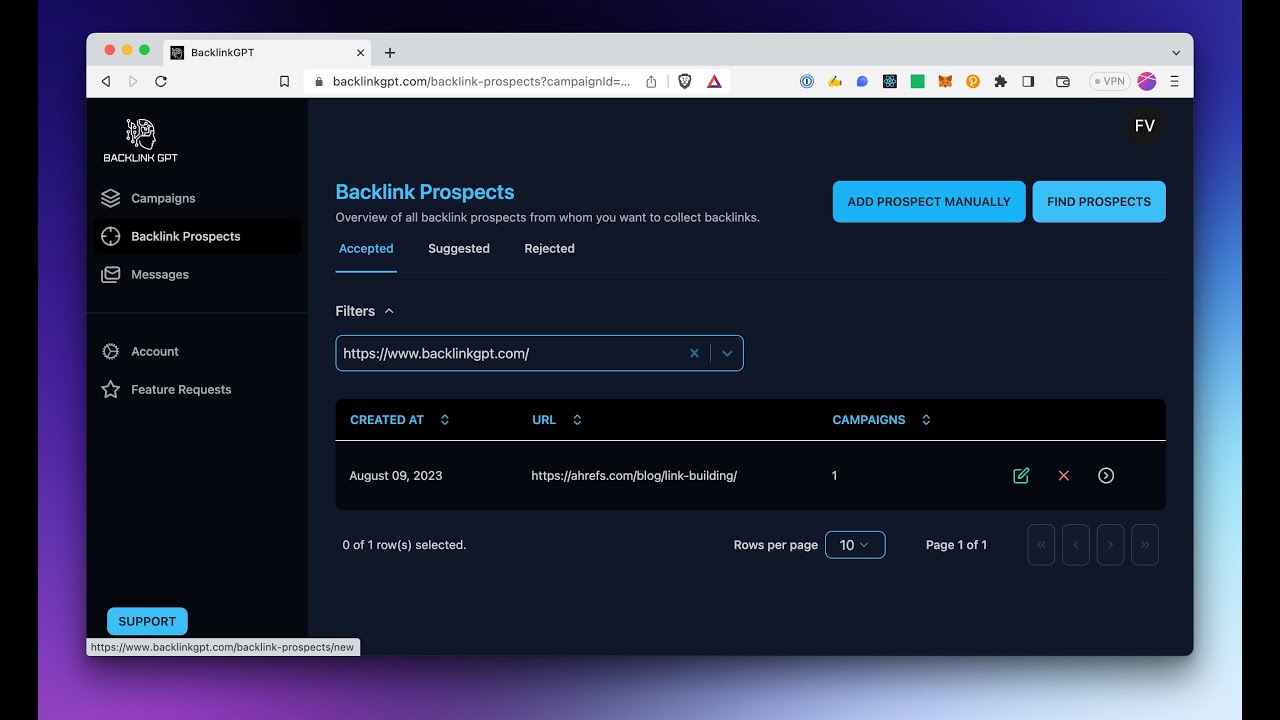This screenshot has width=1280, height=720.
Task: Toggle the browser sidebar panel icon
Action: click(1028, 82)
